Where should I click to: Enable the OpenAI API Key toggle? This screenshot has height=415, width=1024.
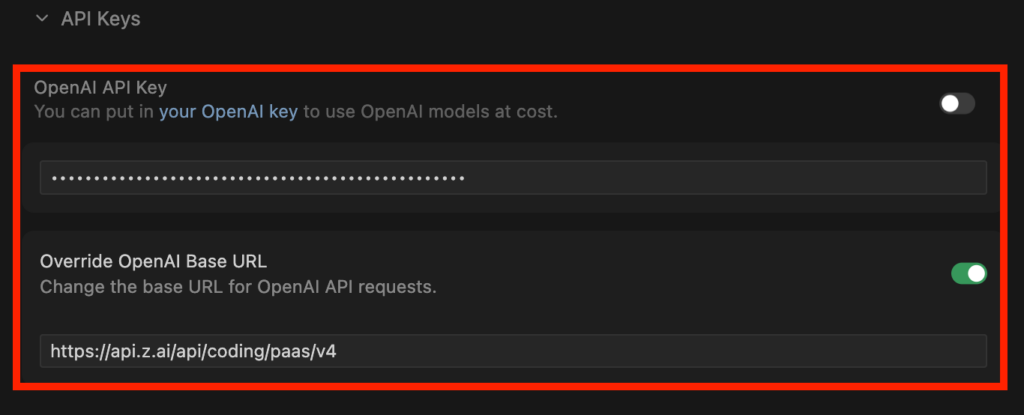point(957,103)
